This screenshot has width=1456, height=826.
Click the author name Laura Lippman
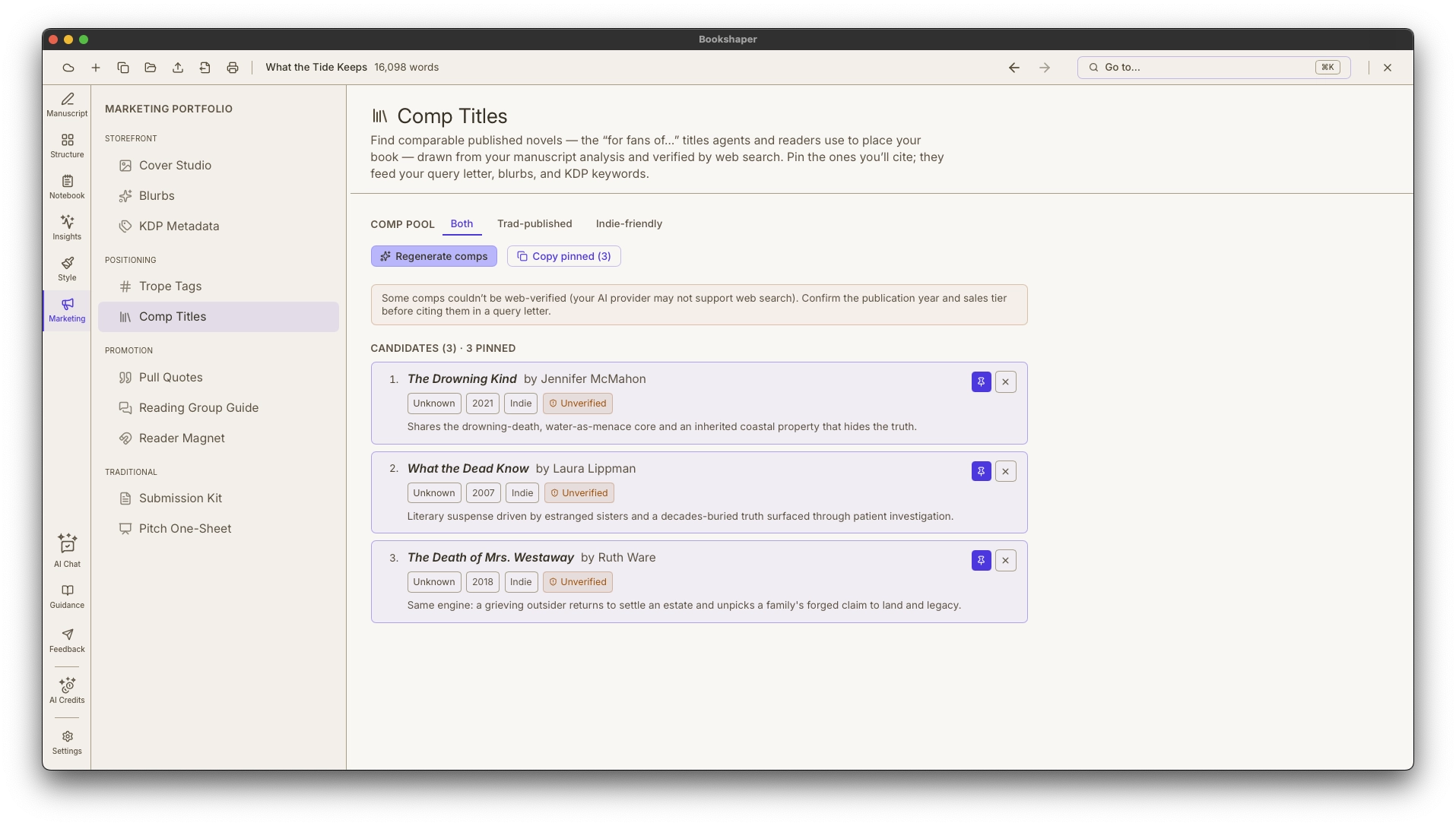(595, 469)
